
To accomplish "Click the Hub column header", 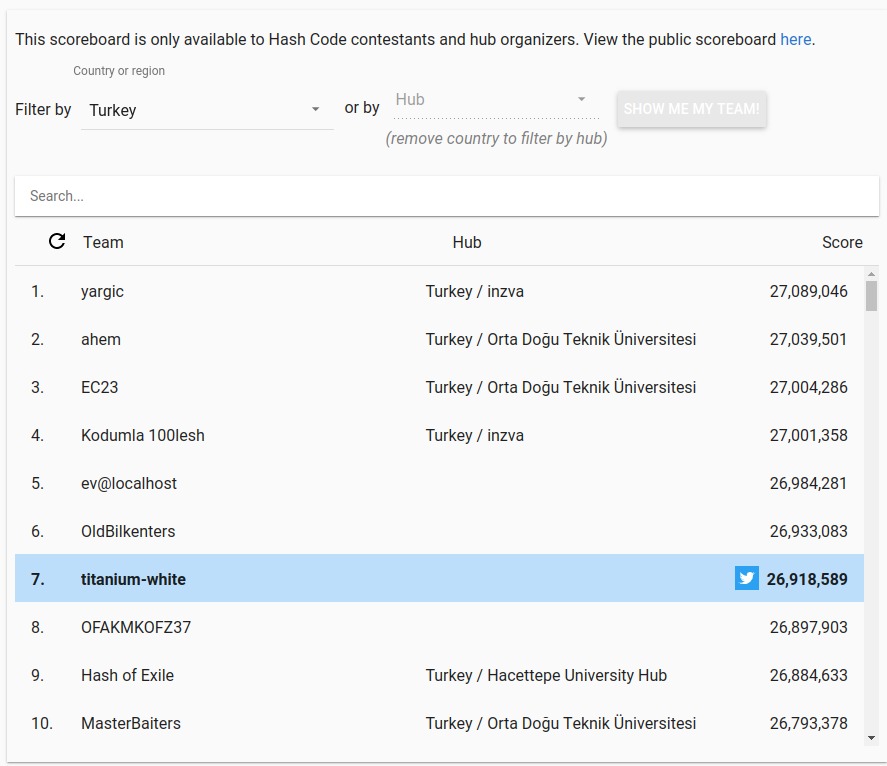I will [467, 242].
